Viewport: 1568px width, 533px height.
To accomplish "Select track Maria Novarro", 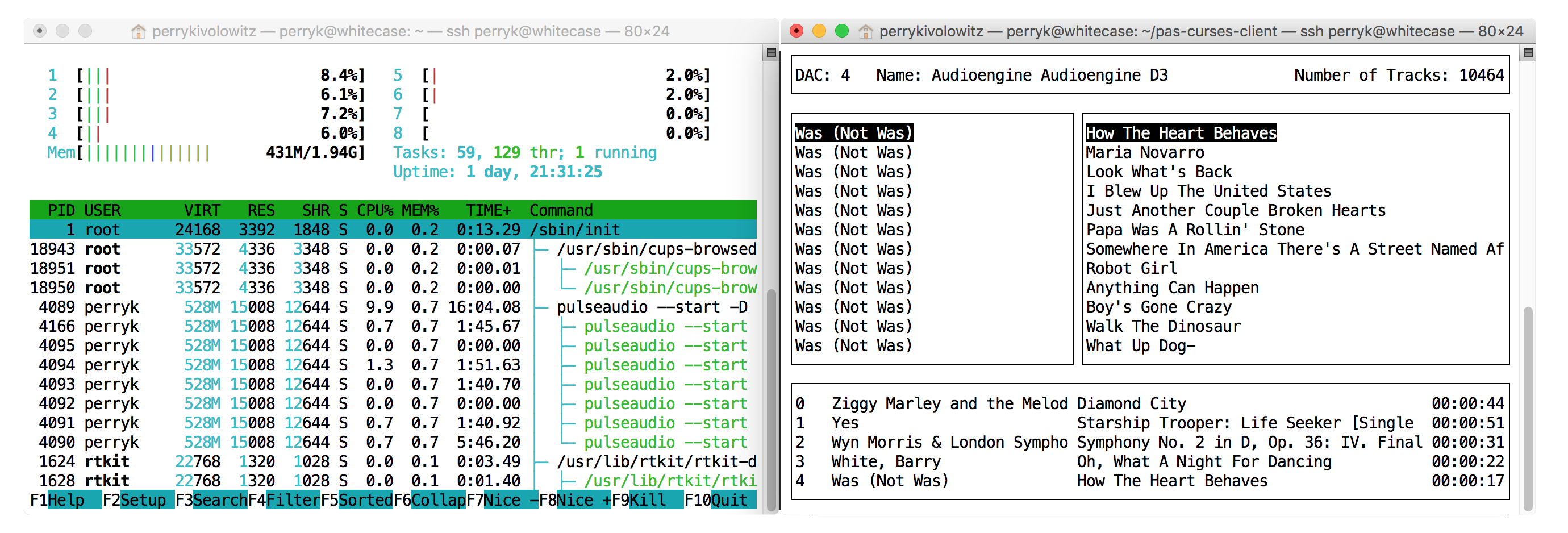I will [x=1145, y=152].
